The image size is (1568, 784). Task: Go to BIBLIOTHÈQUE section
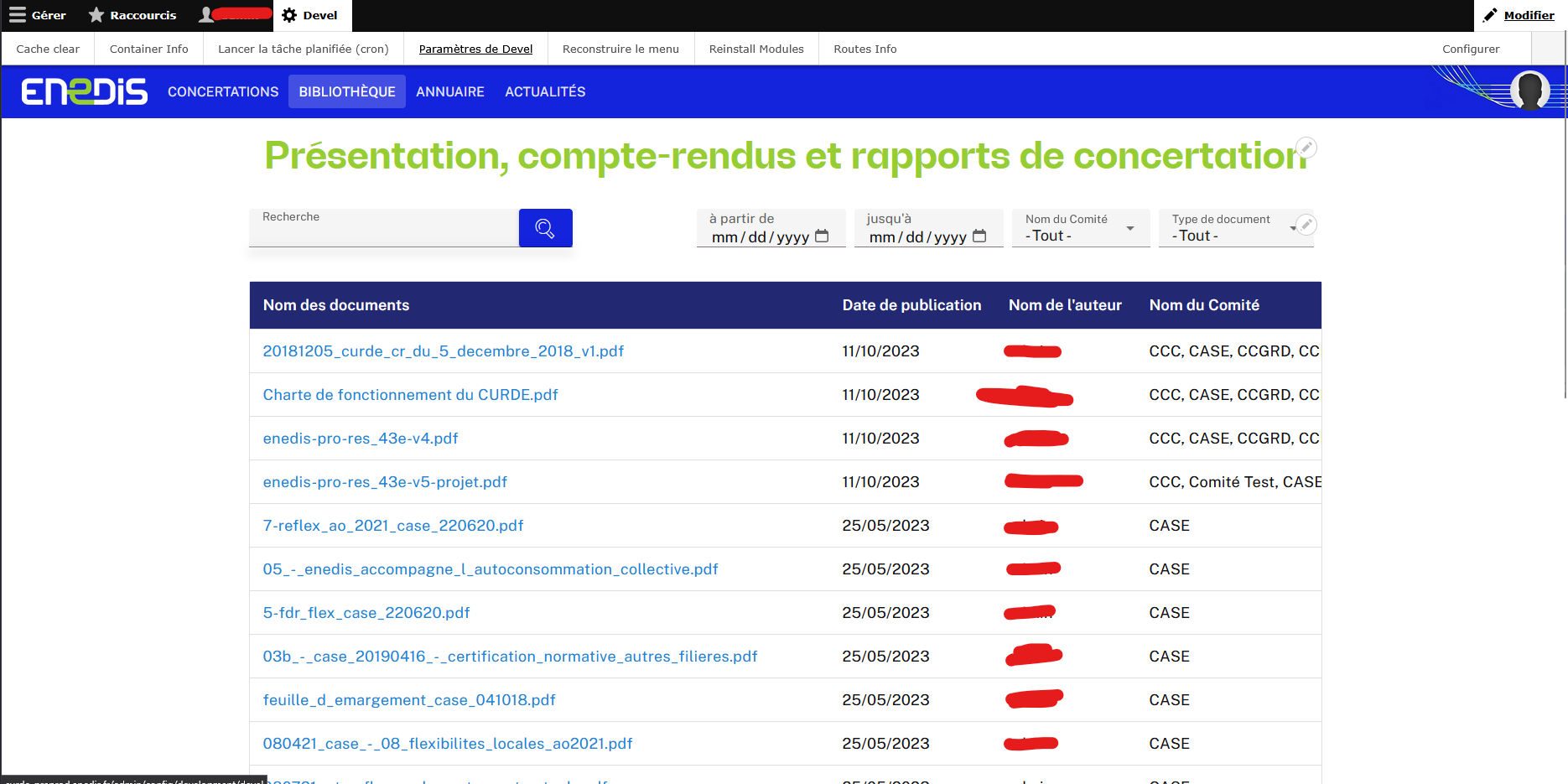(347, 91)
